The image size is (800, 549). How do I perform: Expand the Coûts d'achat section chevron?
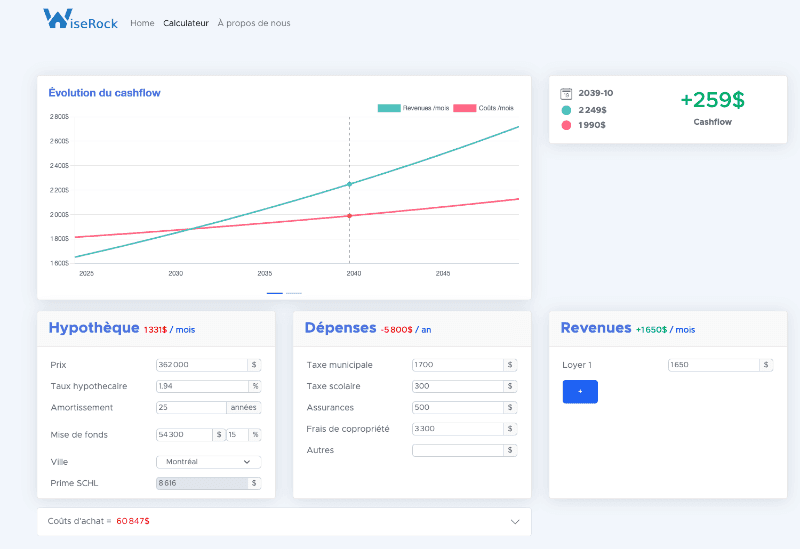click(x=515, y=521)
